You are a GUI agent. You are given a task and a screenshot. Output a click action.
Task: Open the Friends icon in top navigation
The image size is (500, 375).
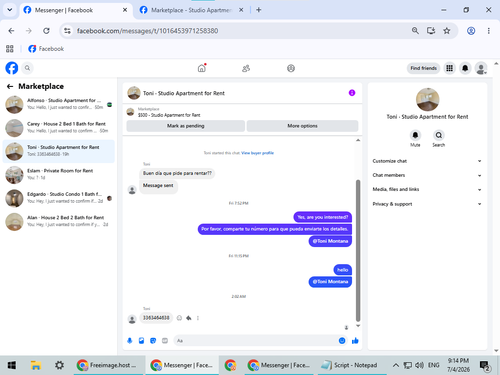(x=246, y=68)
